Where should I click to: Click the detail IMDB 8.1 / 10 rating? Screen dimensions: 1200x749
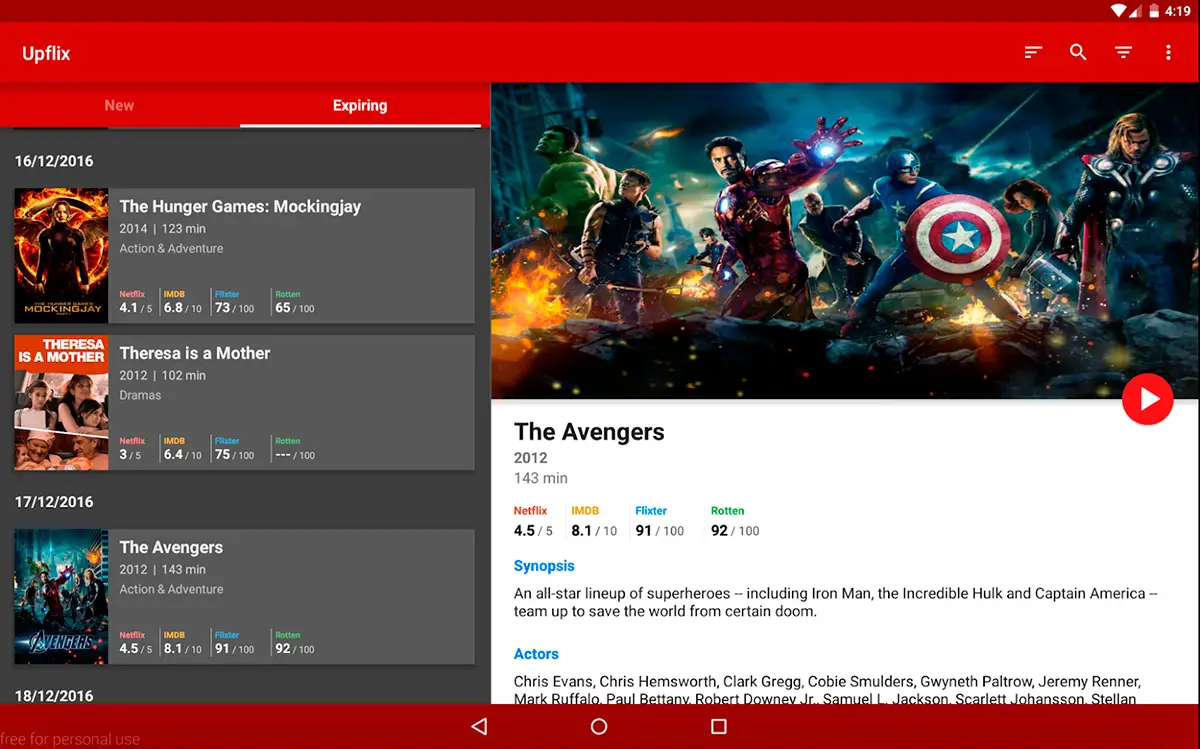click(x=594, y=522)
